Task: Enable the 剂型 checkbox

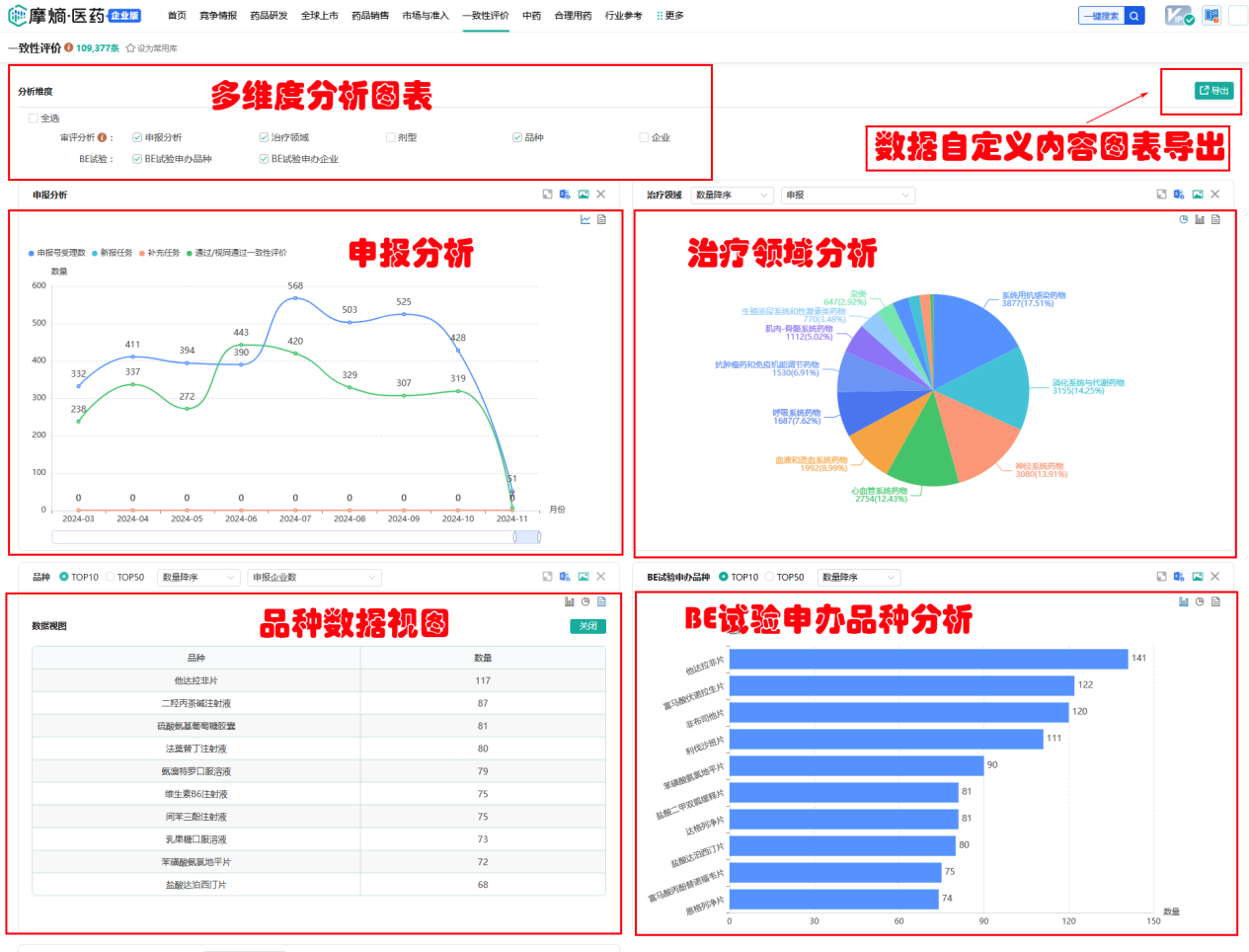Action: click(390, 138)
